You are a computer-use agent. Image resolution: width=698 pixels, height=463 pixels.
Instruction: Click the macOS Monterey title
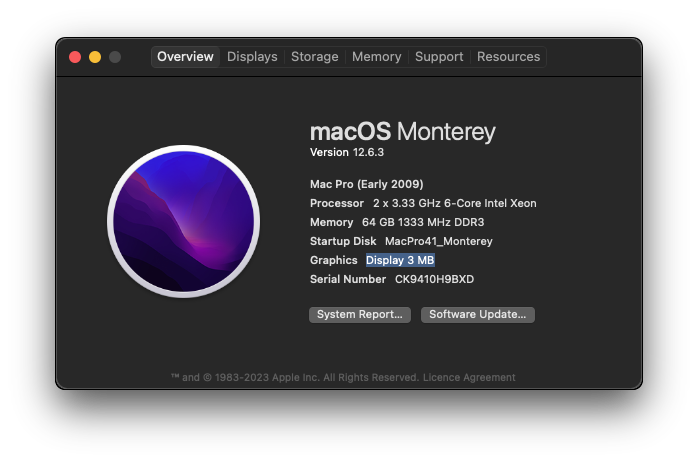[402, 132]
